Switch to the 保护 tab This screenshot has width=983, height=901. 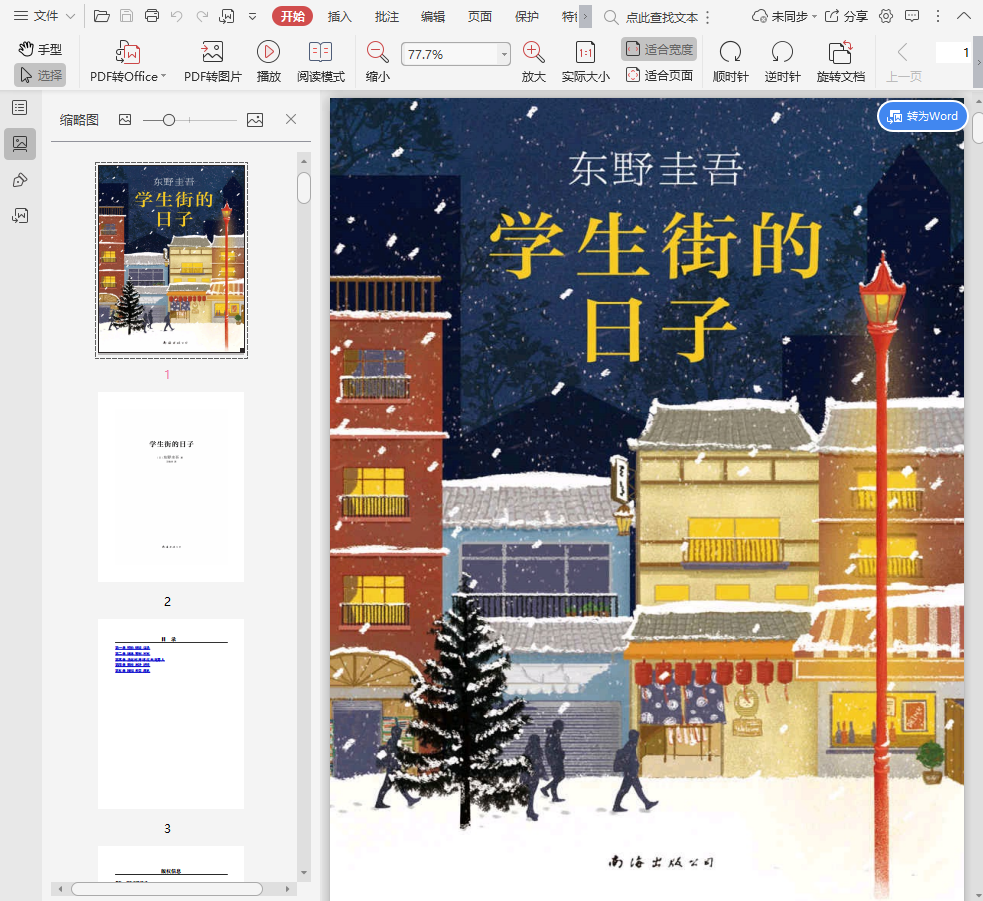click(527, 17)
